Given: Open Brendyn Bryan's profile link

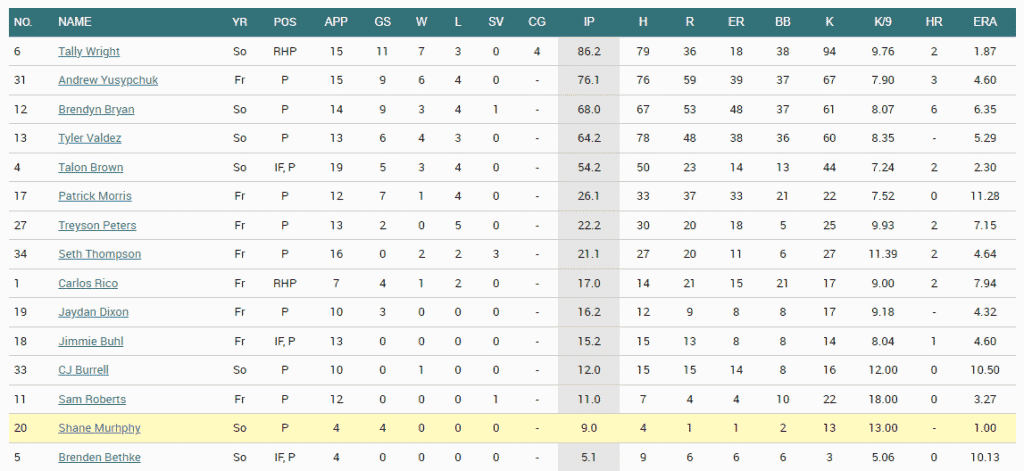Looking at the screenshot, I should click(x=96, y=109).
